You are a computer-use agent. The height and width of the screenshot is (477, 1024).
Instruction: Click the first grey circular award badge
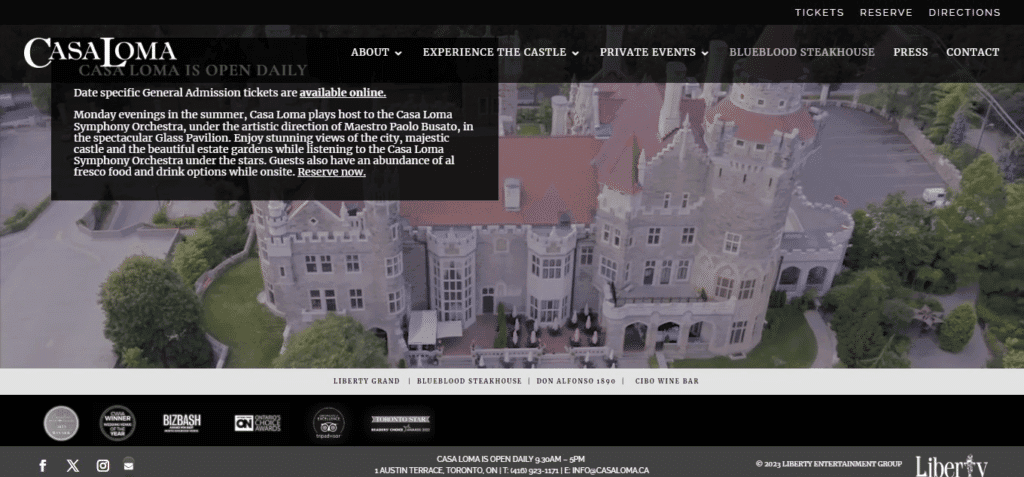61,423
